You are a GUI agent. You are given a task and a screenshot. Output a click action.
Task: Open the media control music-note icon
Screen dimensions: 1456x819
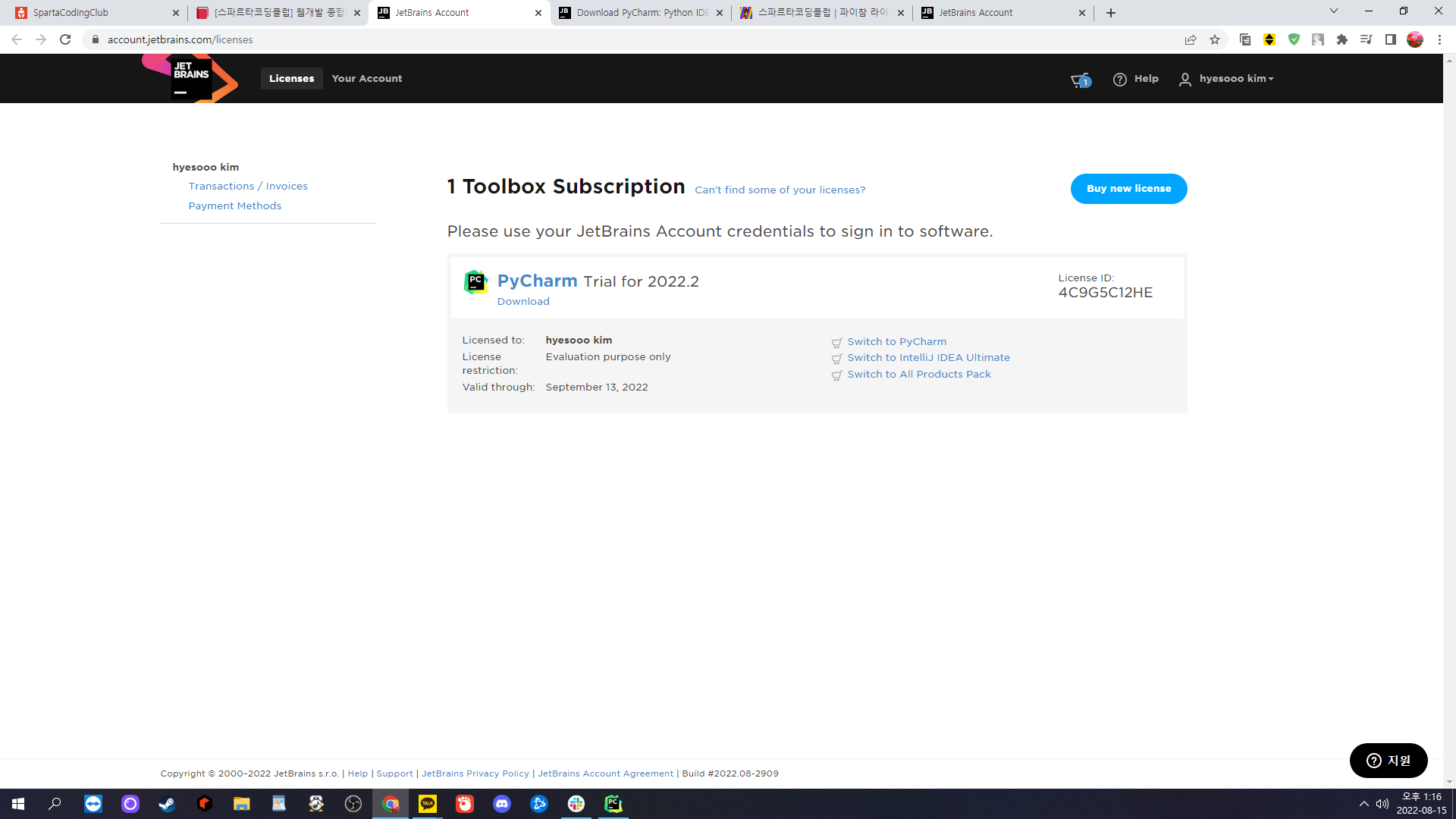[x=1367, y=39]
